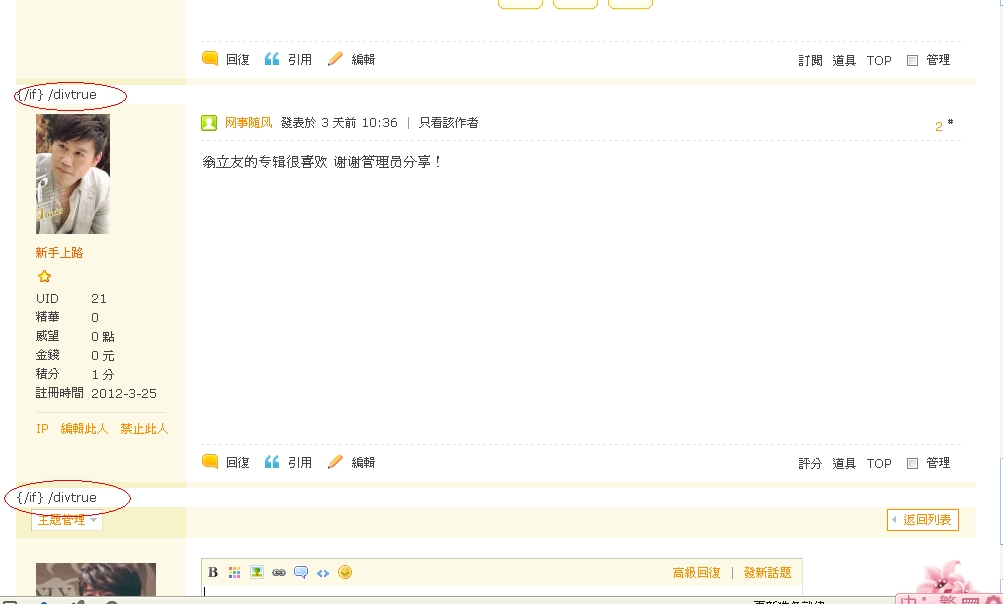Screen dimensions: 1003x604
Task: Insert code block with angle-brackets icon
Action: [x=322, y=573]
